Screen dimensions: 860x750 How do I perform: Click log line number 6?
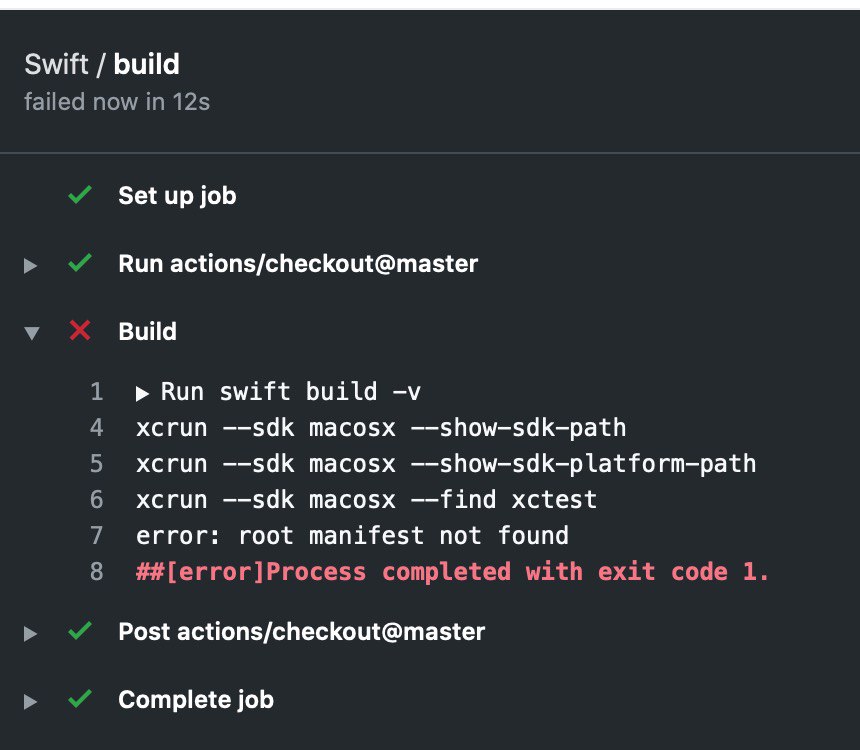tap(97, 500)
